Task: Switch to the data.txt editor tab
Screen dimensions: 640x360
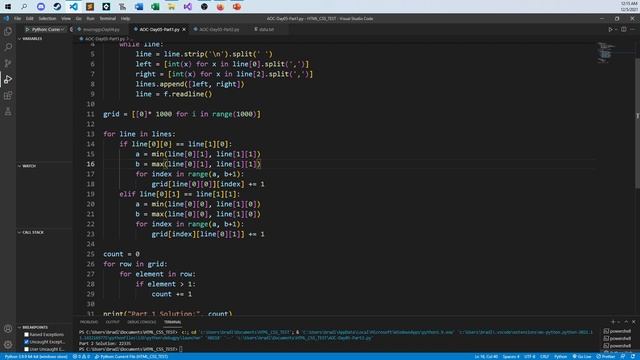Action: 266,29
